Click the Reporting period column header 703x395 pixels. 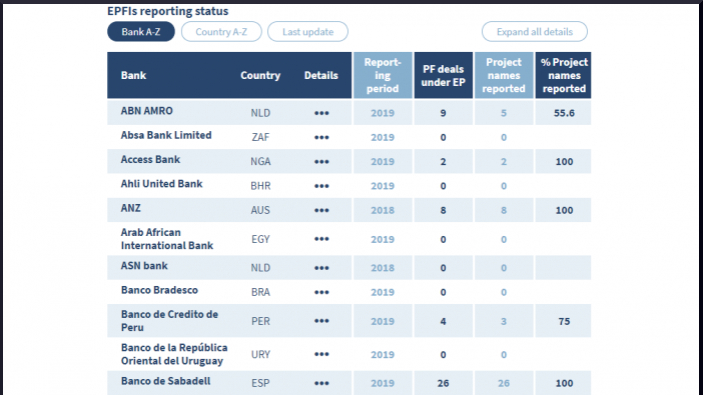click(382, 75)
